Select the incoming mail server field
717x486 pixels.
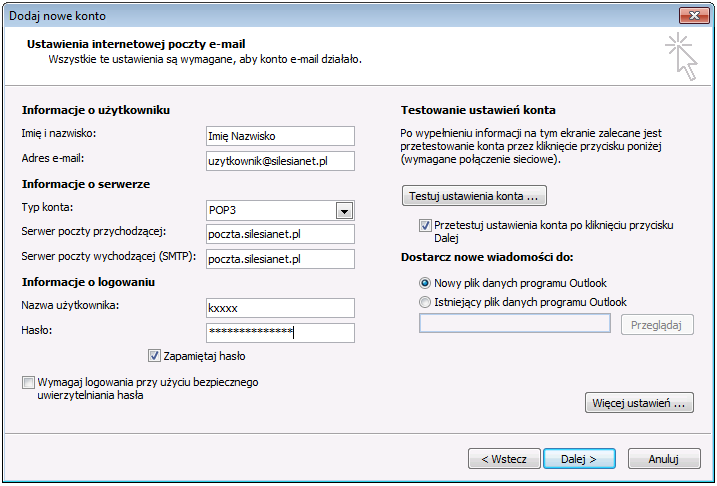[x=279, y=234]
